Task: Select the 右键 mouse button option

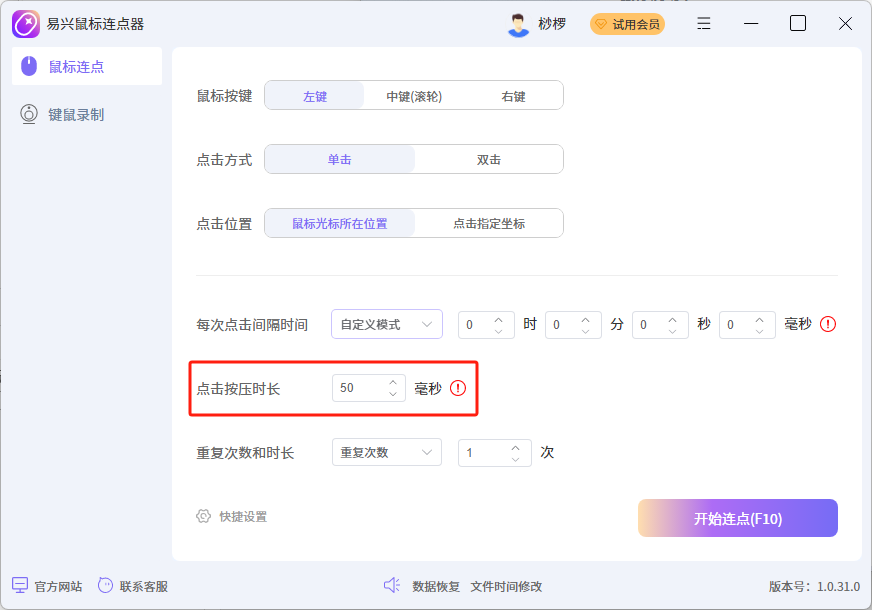Action: pos(510,95)
